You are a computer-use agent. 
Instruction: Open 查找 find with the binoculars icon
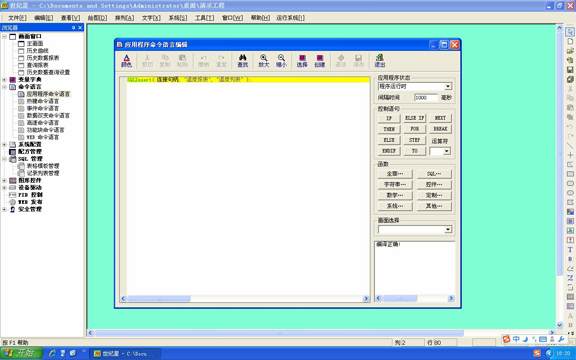pos(242,61)
